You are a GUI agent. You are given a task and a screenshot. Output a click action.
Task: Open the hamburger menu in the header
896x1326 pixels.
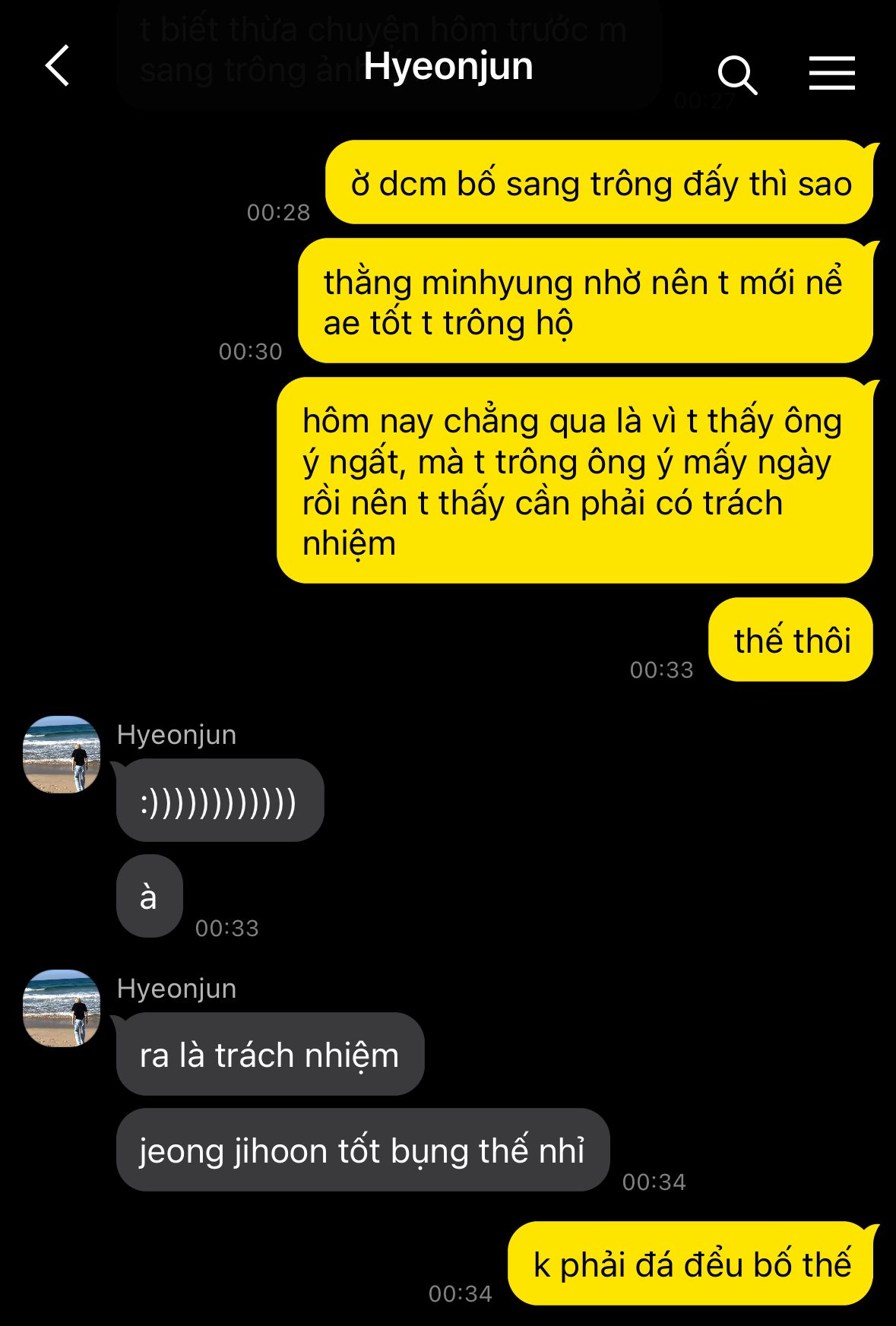click(x=831, y=74)
